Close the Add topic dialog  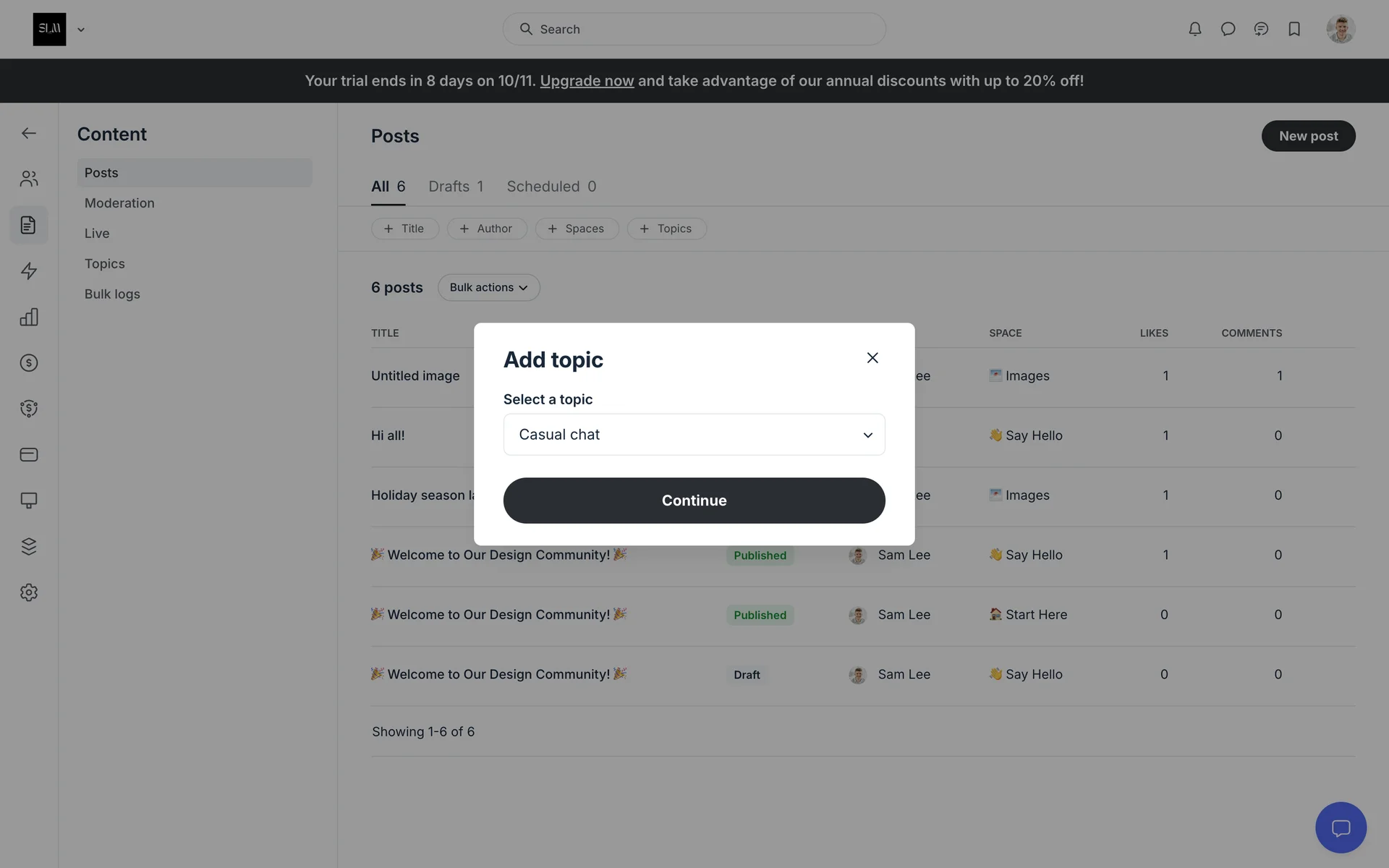tap(872, 358)
